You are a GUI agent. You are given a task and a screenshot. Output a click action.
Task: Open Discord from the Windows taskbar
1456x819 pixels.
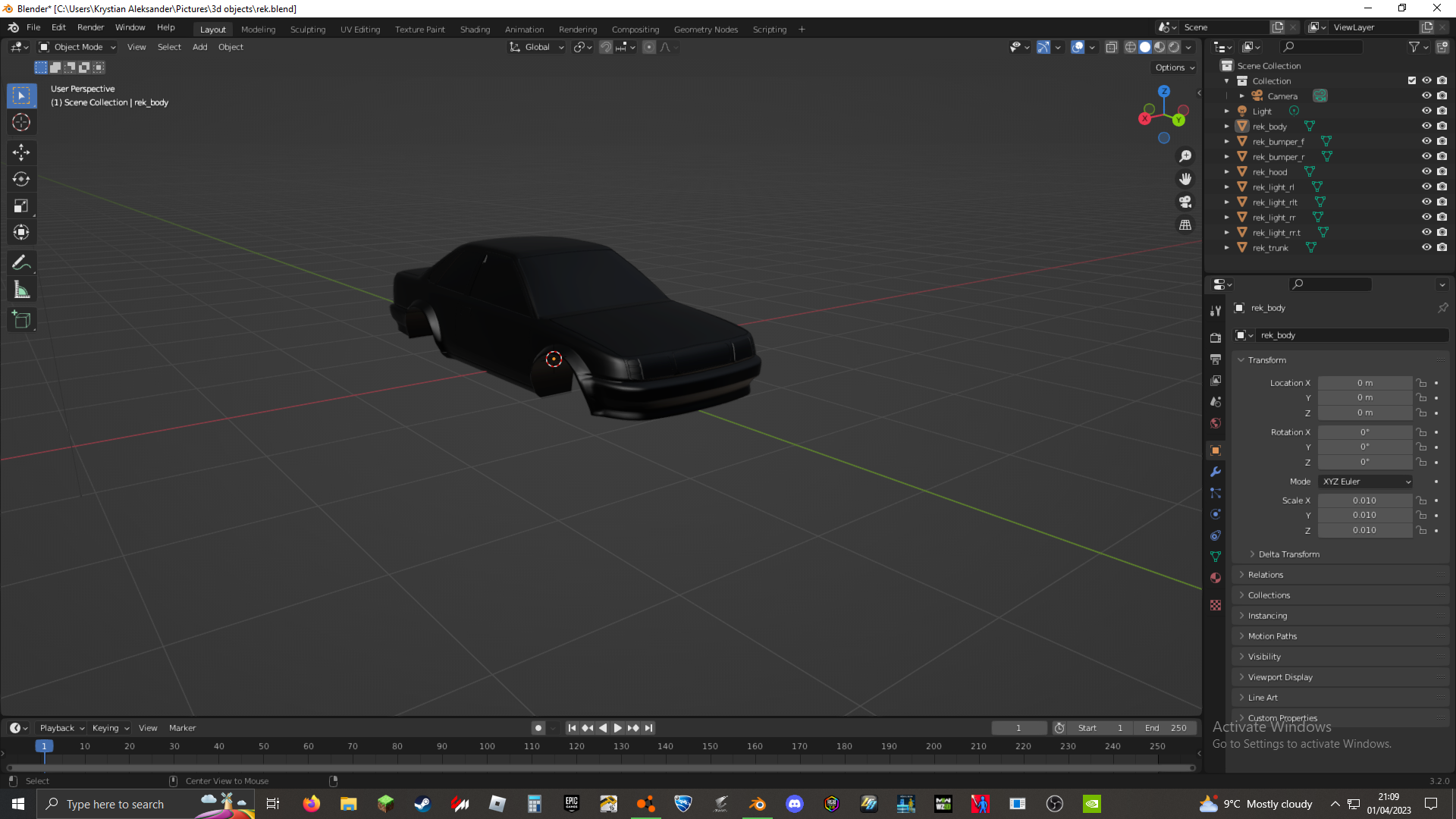tap(795, 804)
